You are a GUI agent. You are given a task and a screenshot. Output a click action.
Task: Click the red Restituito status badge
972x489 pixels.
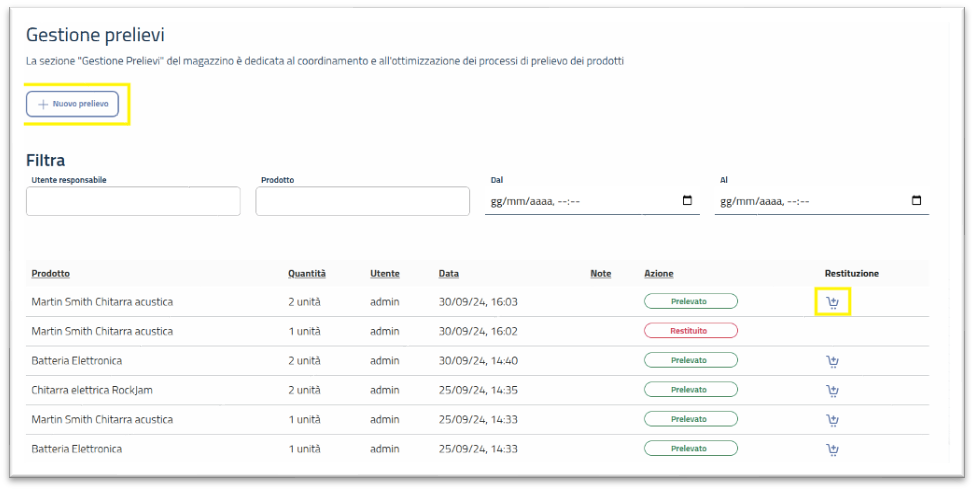[x=690, y=331]
